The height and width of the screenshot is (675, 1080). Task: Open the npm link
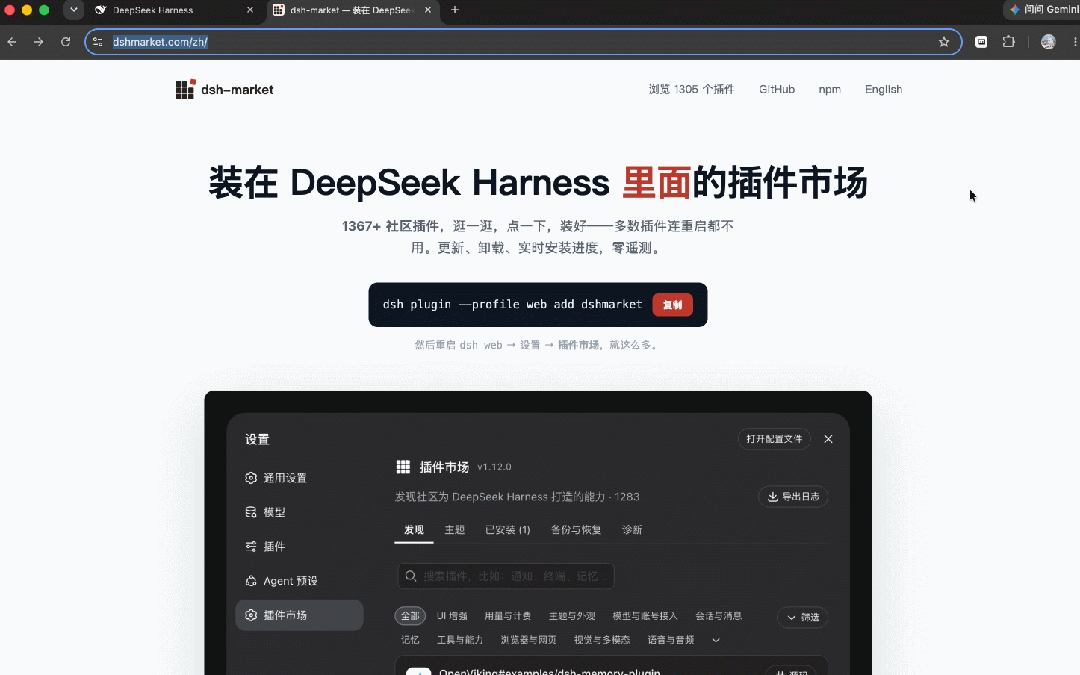(x=829, y=90)
